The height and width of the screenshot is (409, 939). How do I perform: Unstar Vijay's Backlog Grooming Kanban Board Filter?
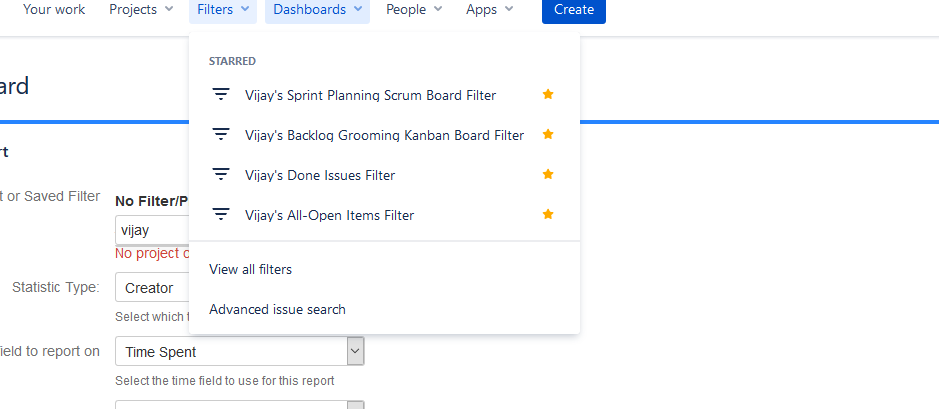point(547,135)
